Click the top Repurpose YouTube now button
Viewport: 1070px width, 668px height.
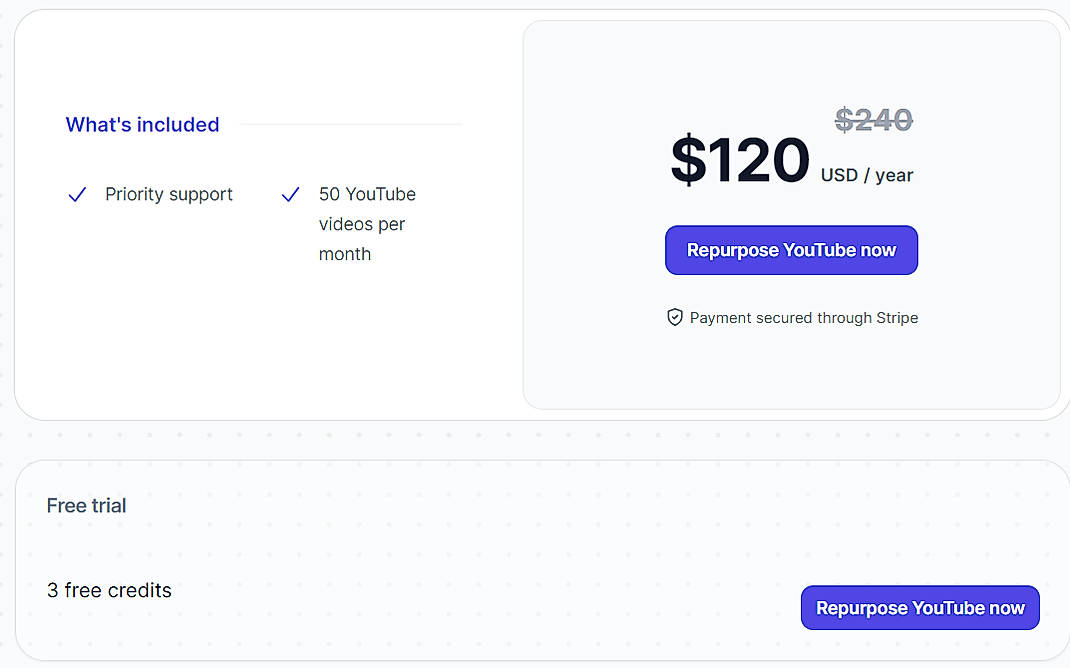click(x=791, y=250)
